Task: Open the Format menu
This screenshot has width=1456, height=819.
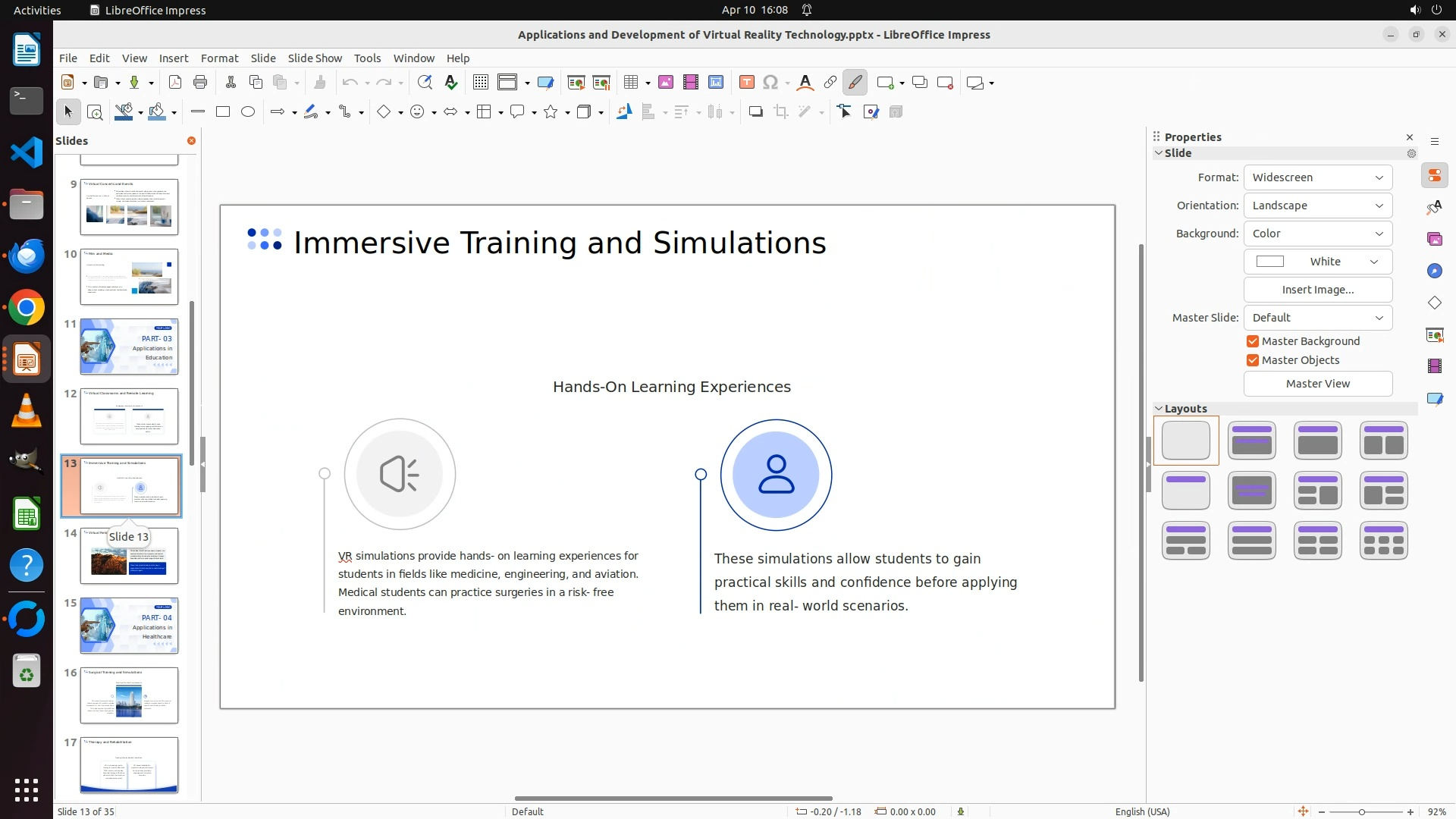Action: (x=219, y=58)
